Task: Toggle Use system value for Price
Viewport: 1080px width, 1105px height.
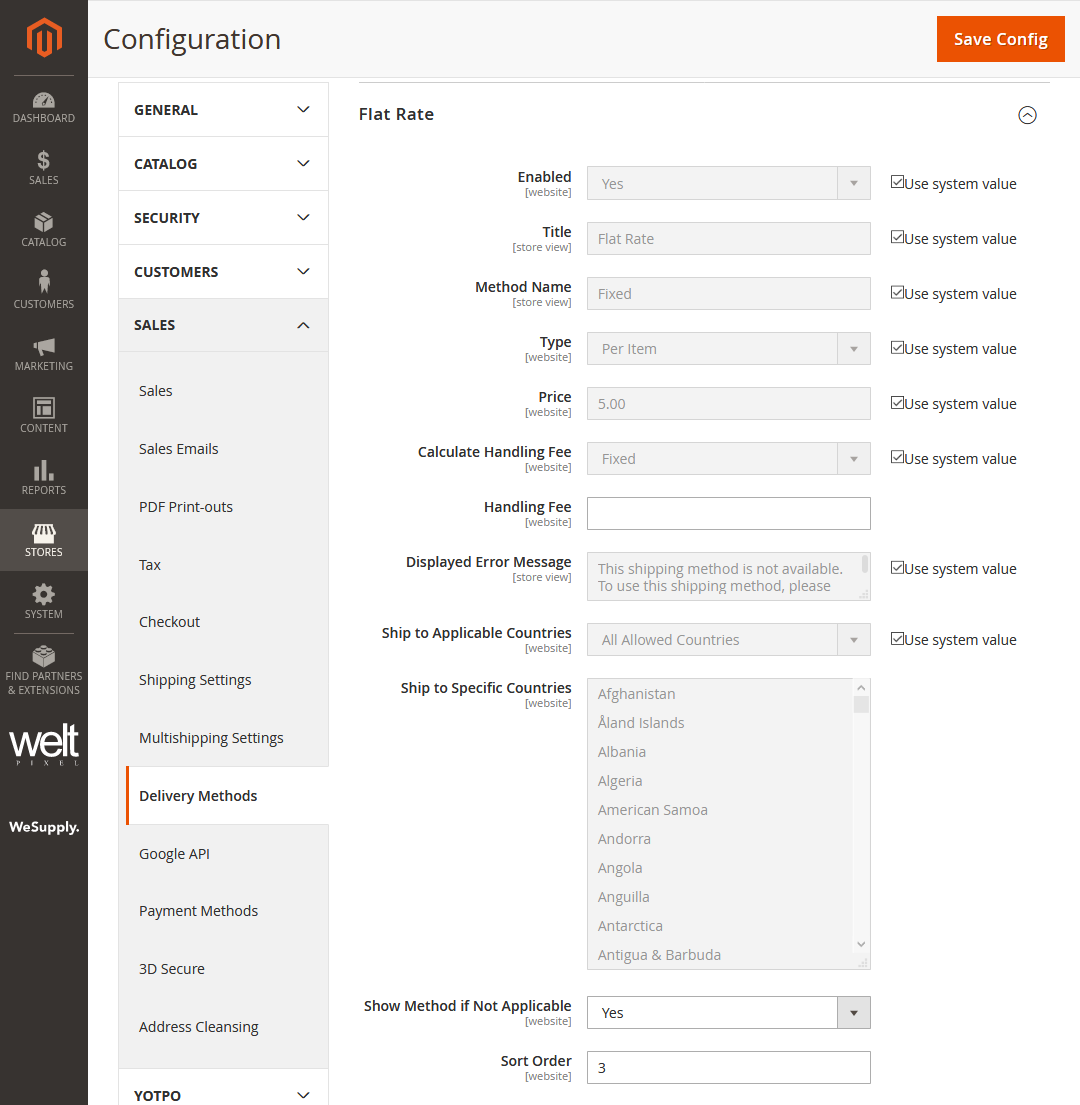Action: point(897,402)
